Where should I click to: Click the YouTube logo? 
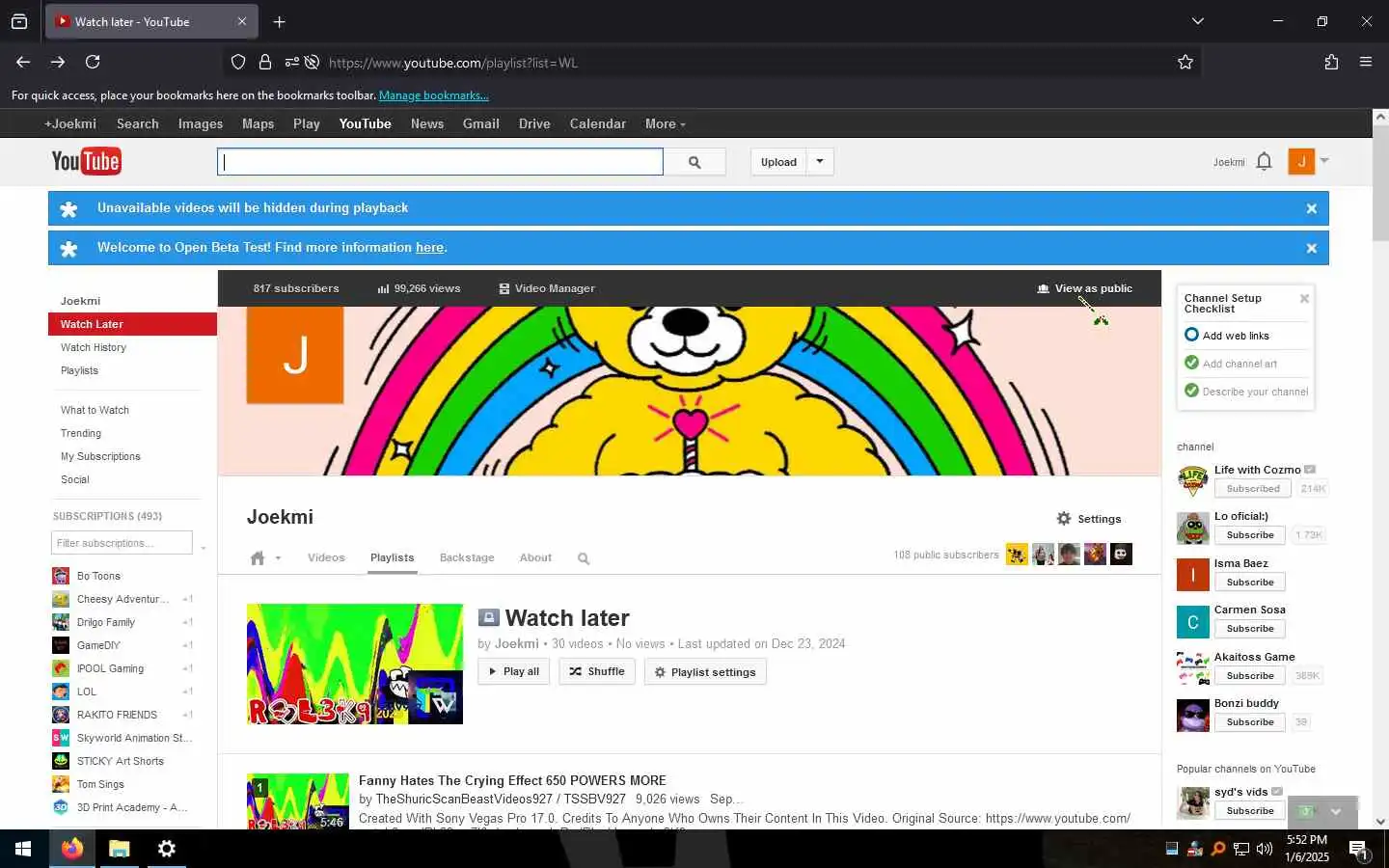86,161
